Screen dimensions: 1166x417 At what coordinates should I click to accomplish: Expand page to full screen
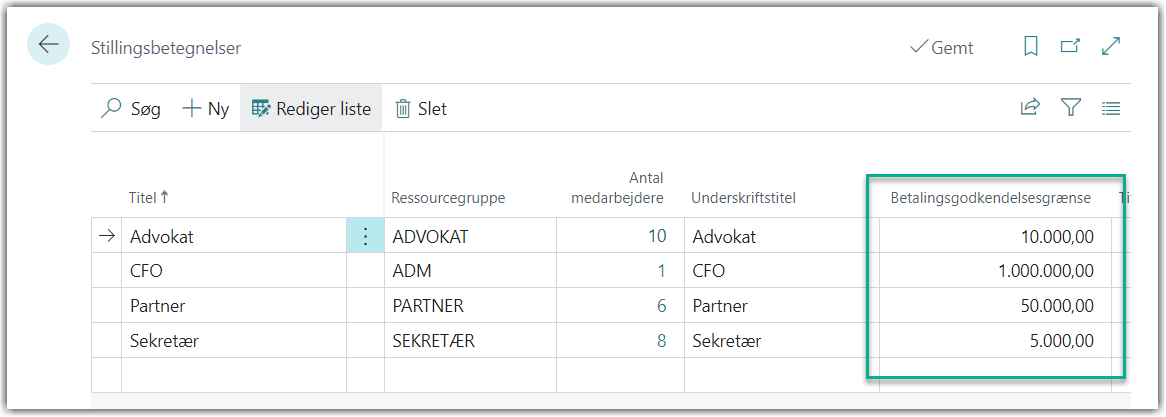point(1110,46)
